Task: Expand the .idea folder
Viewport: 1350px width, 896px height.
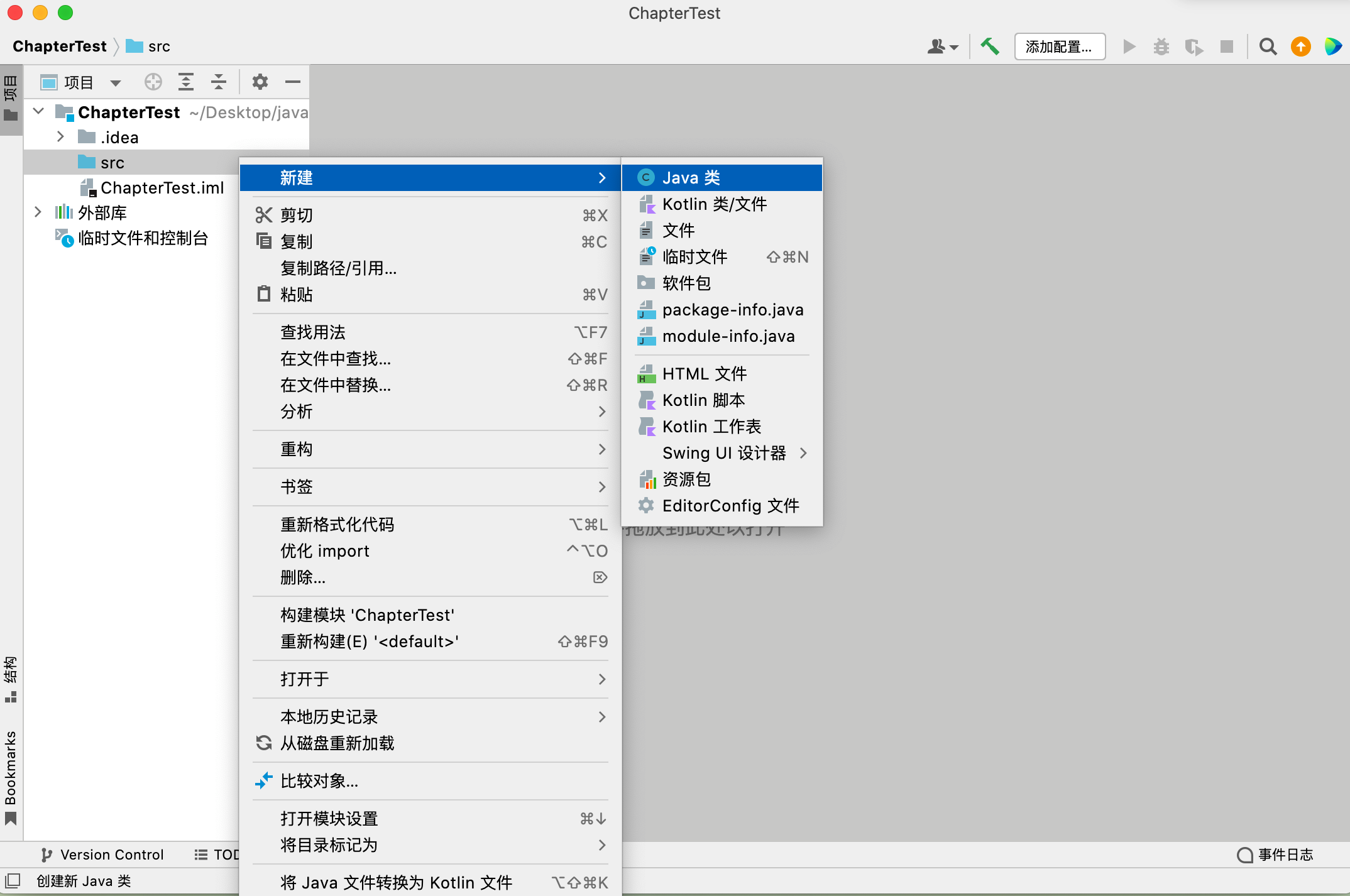Action: [60, 137]
